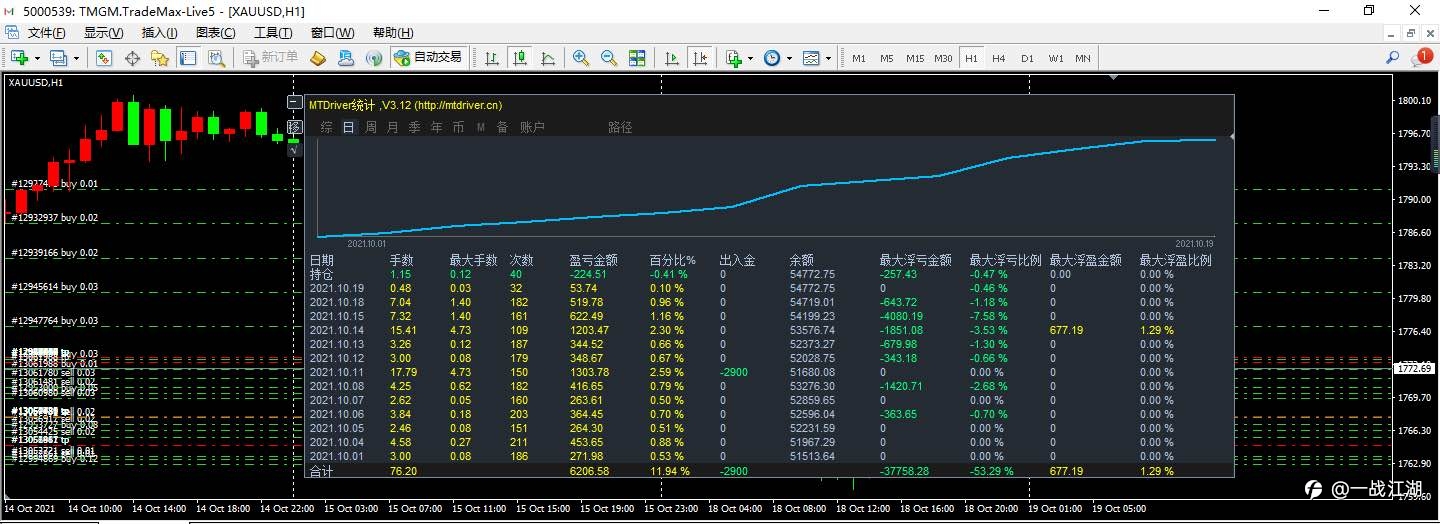Image resolution: width=1440 pixels, height=524 pixels.
Task: Select the 周 tab in MTDriver panel
Action: point(370,127)
